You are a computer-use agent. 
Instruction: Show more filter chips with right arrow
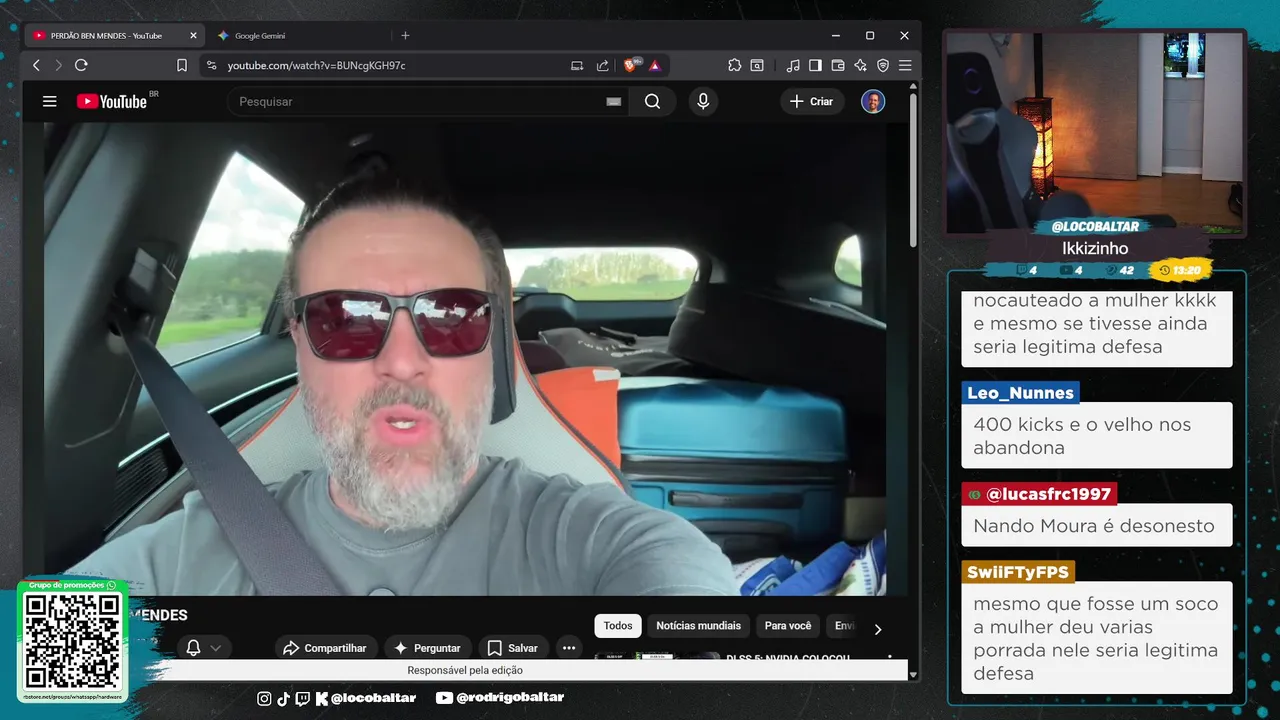878,630
